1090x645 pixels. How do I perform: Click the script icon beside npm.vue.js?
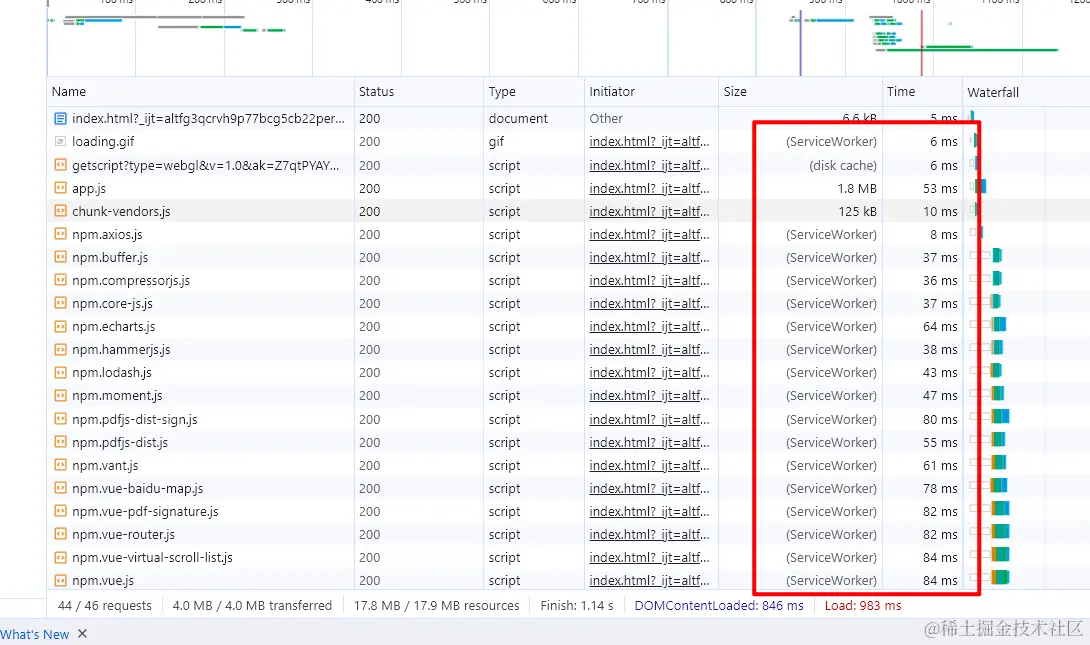(x=60, y=580)
